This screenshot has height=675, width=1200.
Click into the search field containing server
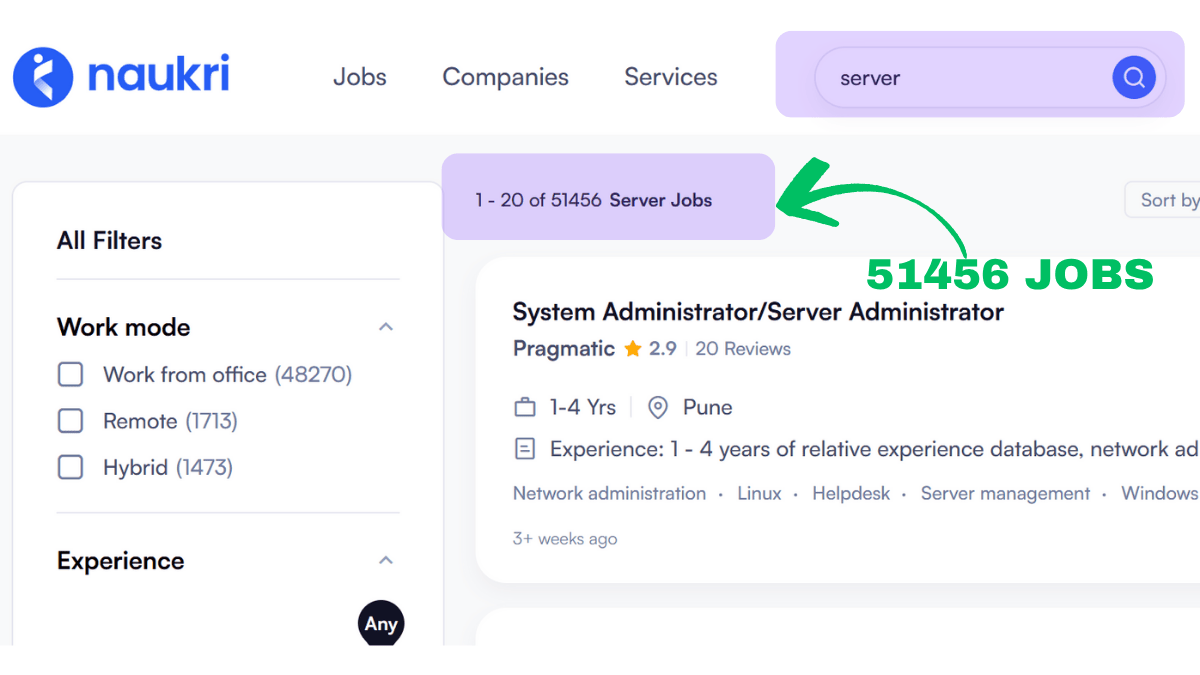960,78
